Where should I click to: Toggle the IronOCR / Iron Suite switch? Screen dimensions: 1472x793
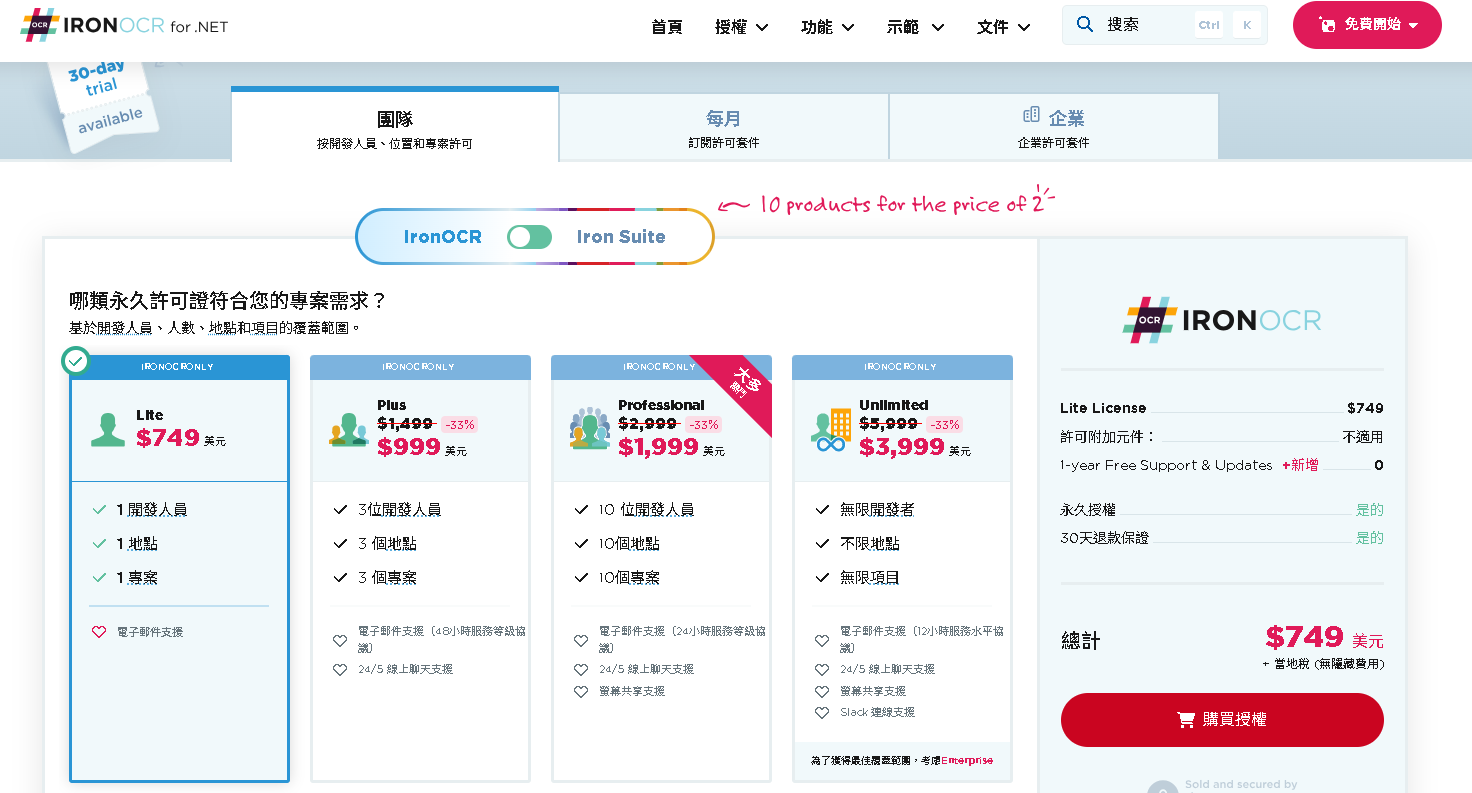pos(529,237)
